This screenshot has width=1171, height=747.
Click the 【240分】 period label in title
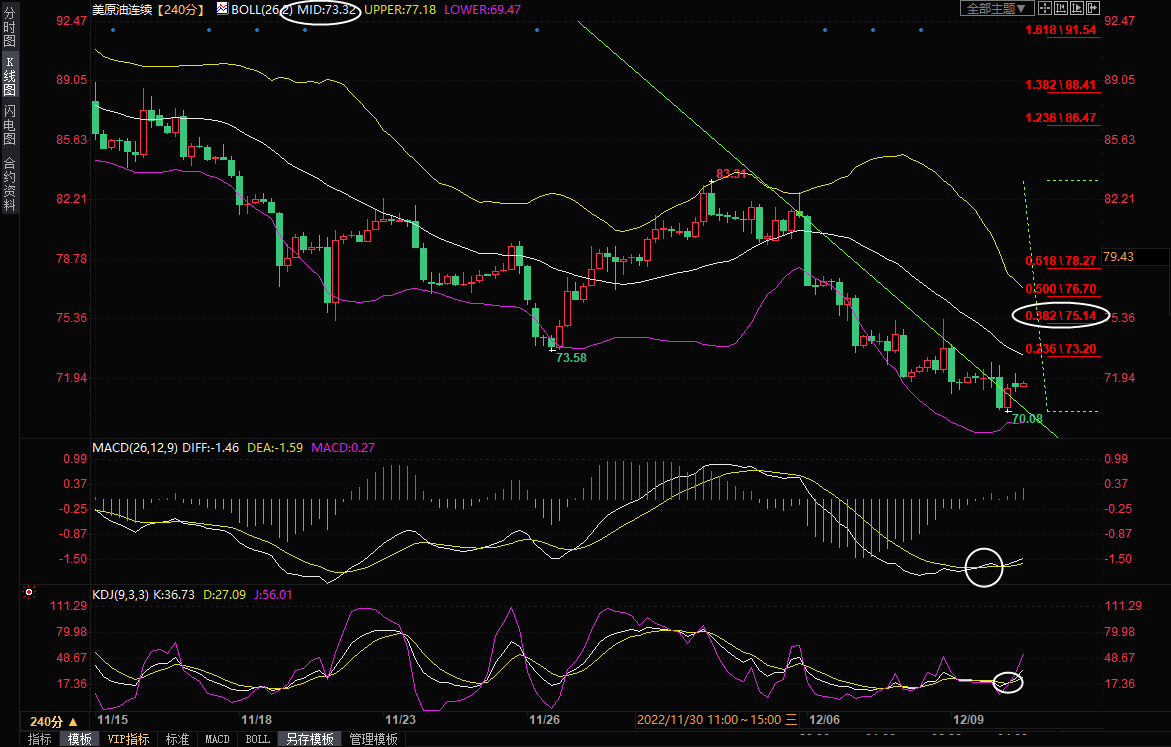[x=180, y=9]
